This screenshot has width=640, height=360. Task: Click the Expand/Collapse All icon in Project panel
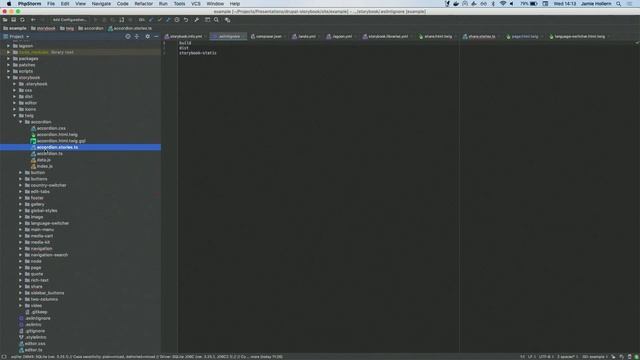(x=137, y=37)
